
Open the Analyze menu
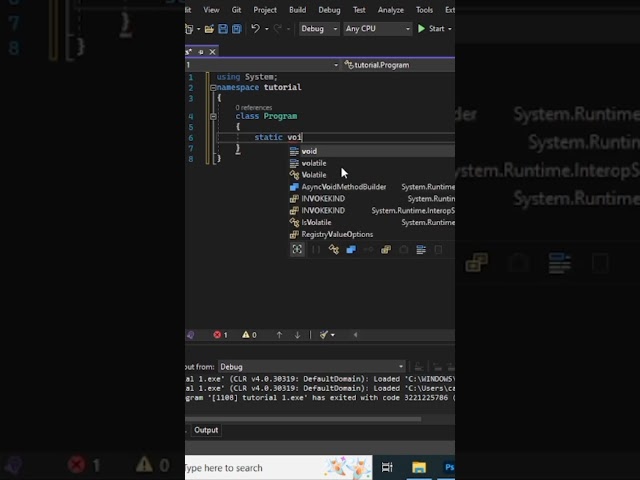click(x=391, y=10)
